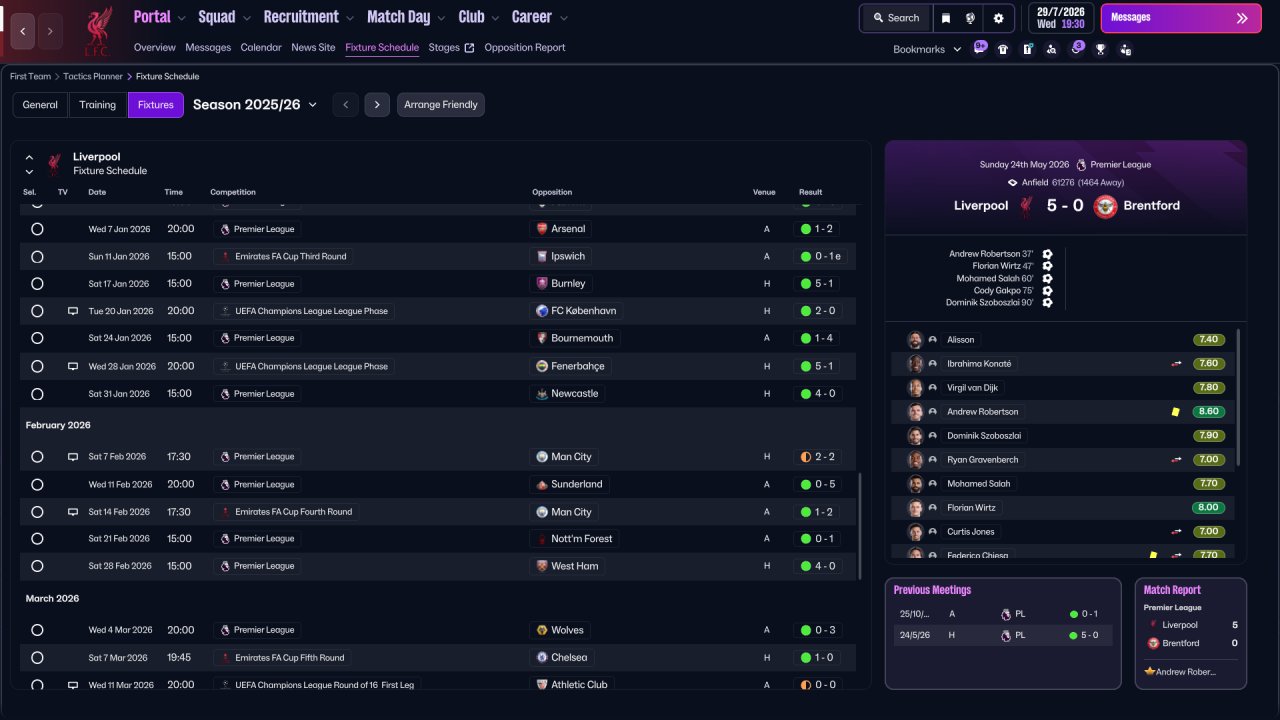Open the Portal dropdown menu
The width and height of the screenshot is (1280, 720).
(x=160, y=17)
